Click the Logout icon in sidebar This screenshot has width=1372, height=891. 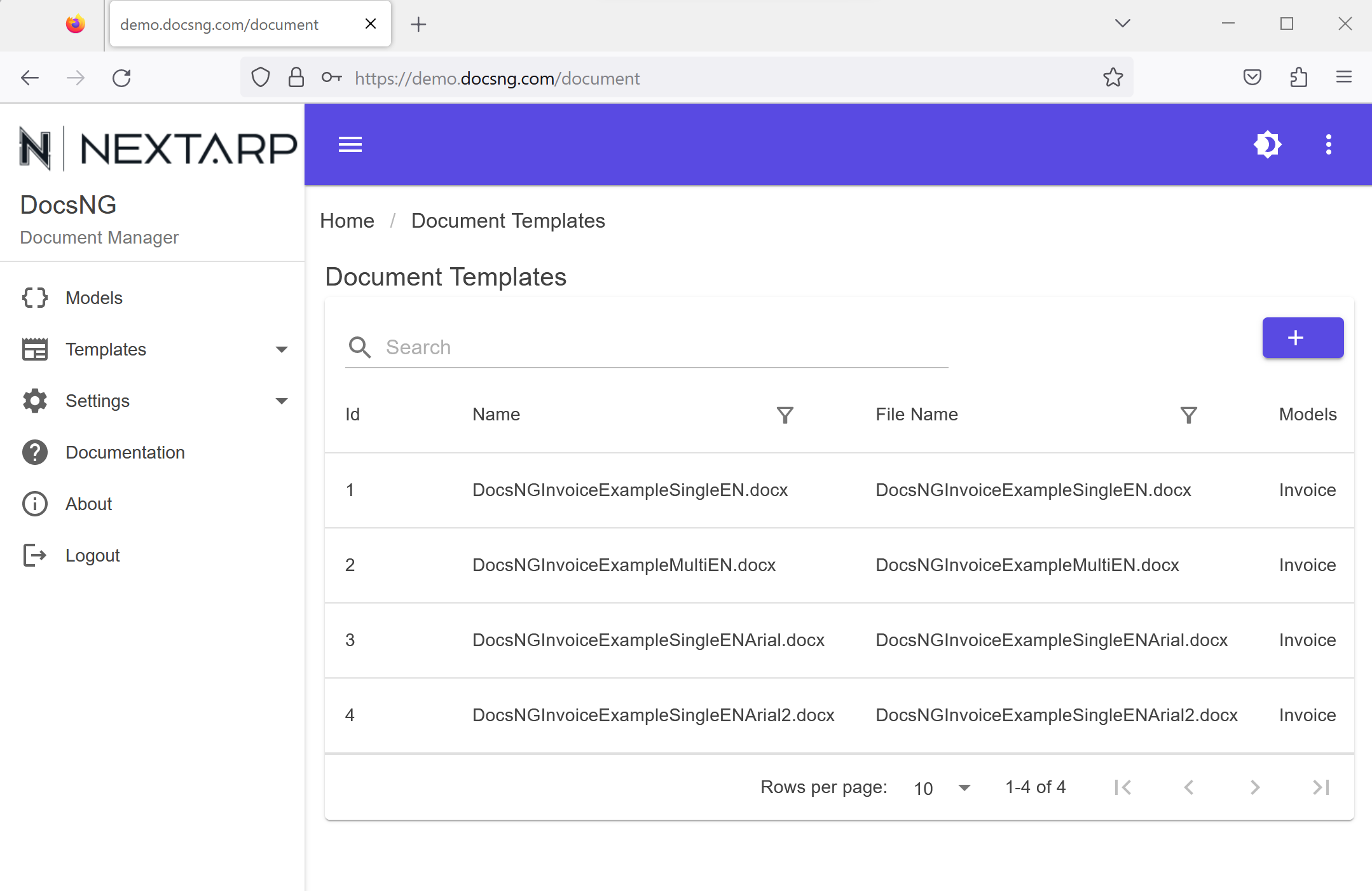coord(35,555)
